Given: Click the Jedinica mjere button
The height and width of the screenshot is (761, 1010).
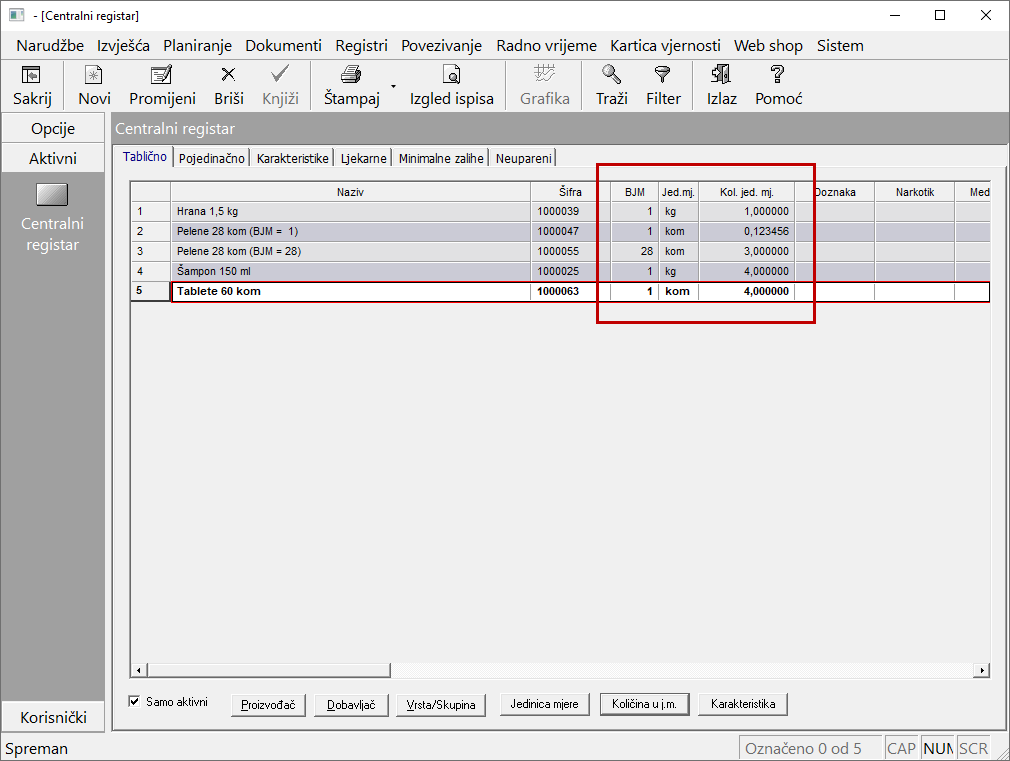Looking at the screenshot, I should pyautogui.click(x=545, y=705).
